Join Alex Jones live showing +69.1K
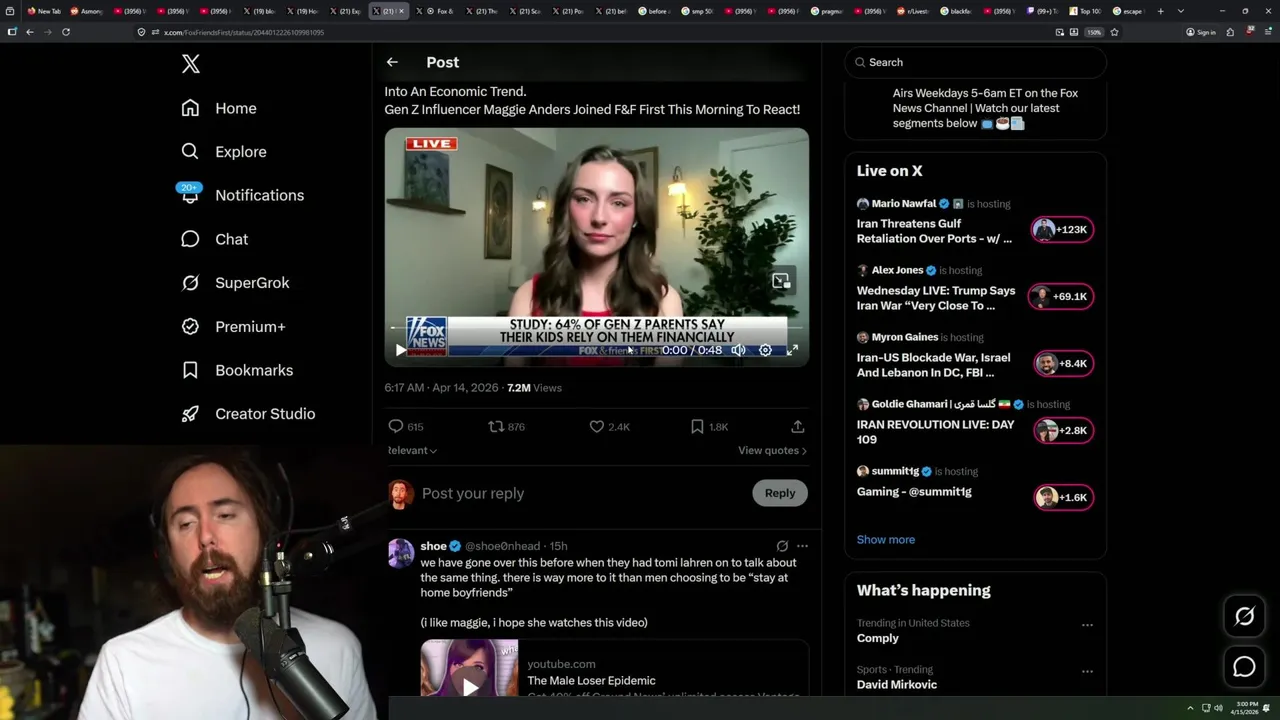 [1061, 297]
